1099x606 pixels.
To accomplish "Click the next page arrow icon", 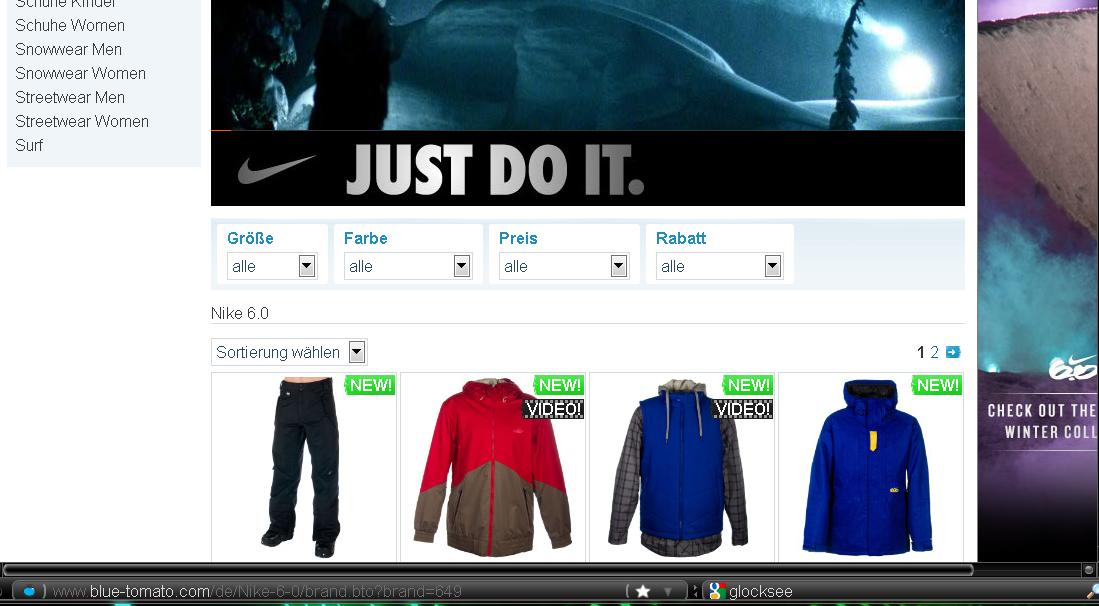I will click(x=953, y=352).
